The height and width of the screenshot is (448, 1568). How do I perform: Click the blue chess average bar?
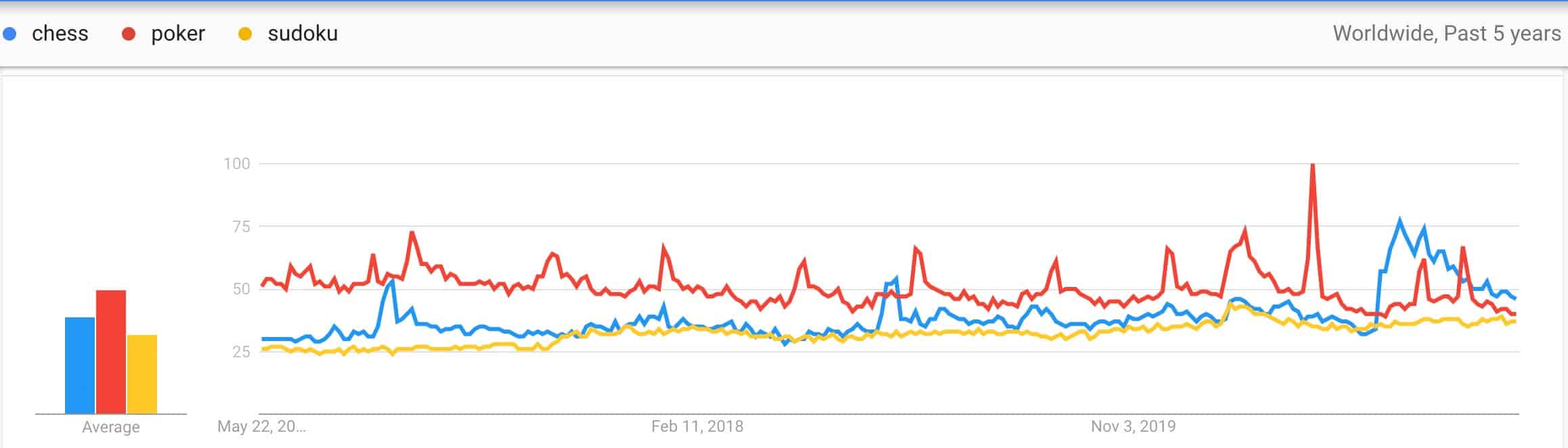point(80,365)
